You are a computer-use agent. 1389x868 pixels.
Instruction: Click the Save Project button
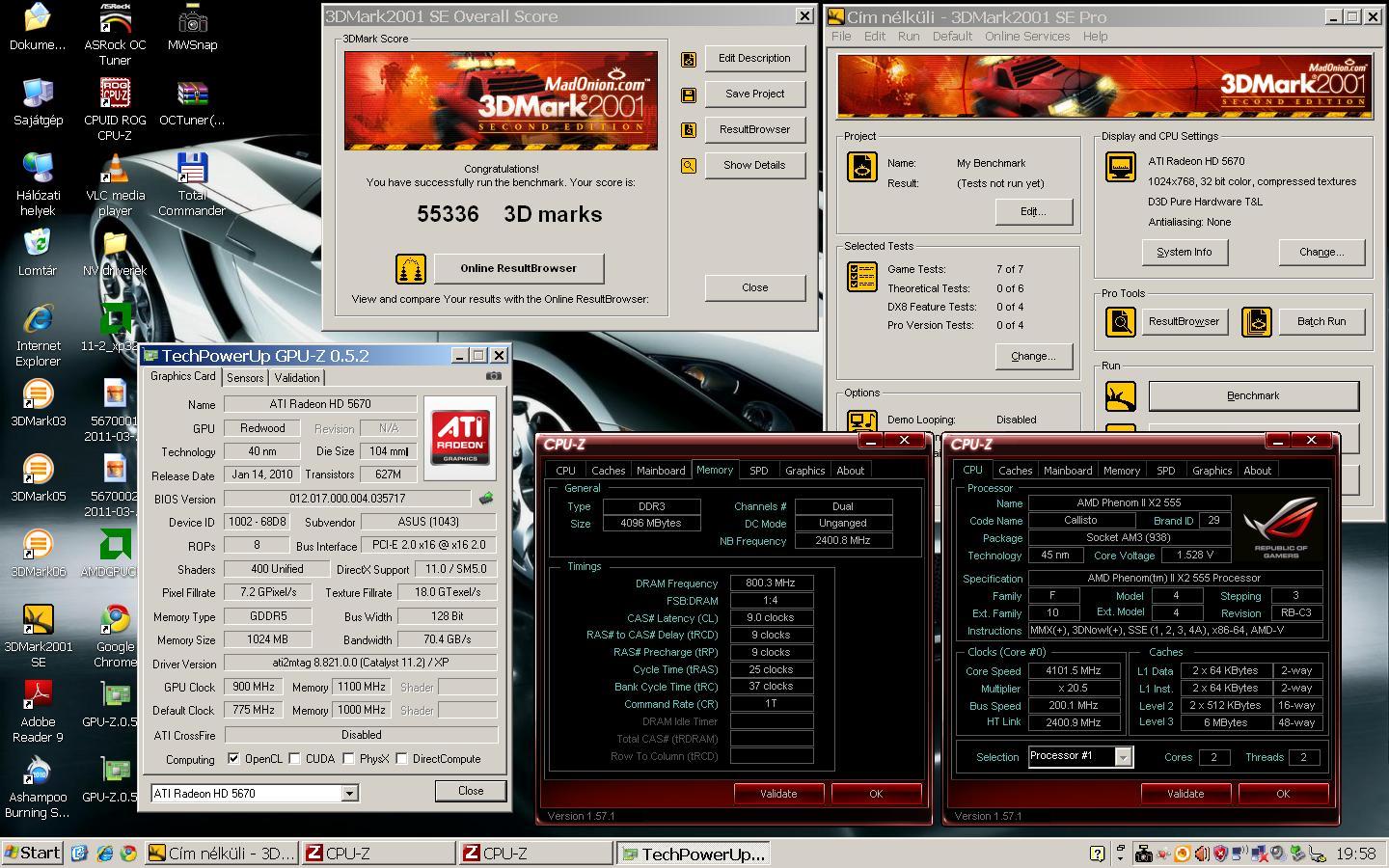pyautogui.click(x=754, y=94)
